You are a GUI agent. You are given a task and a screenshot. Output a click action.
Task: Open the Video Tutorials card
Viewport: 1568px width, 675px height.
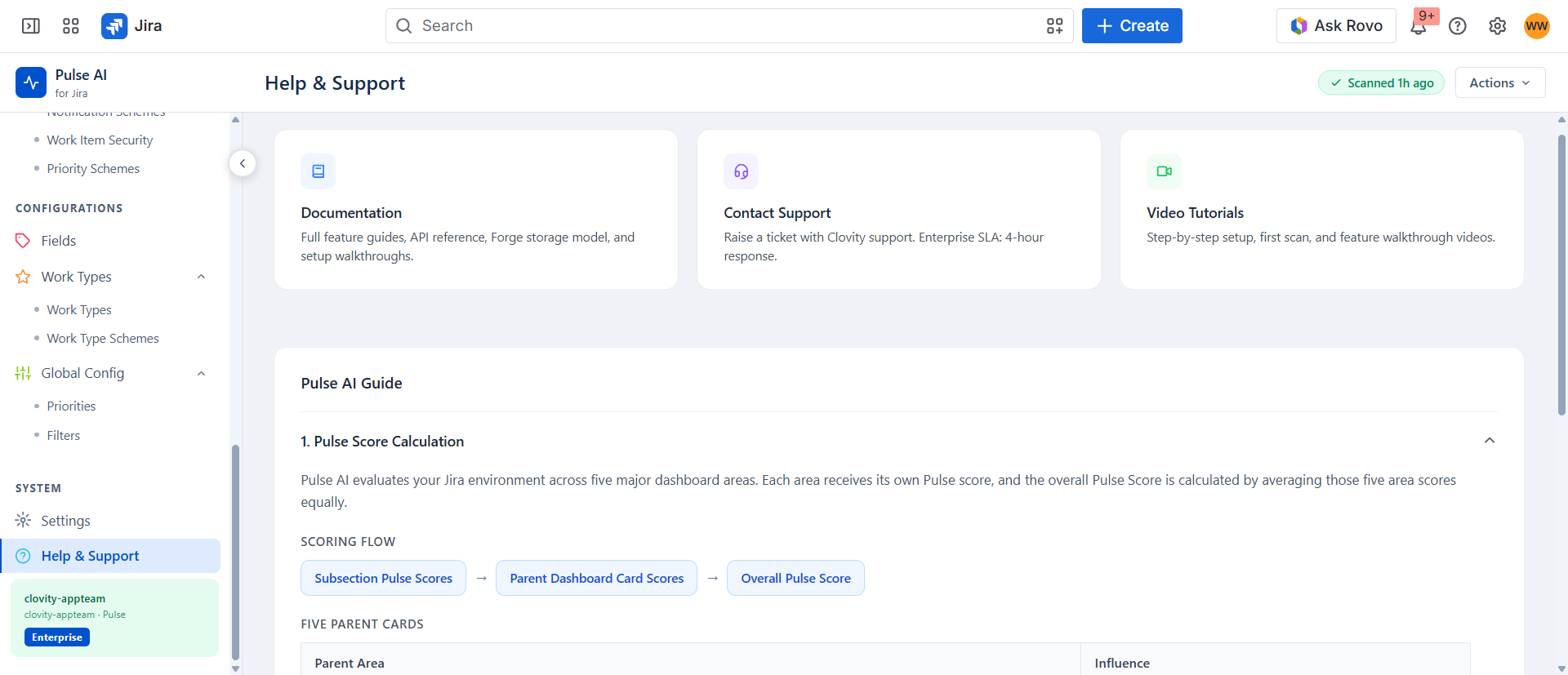pyautogui.click(x=1322, y=209)
